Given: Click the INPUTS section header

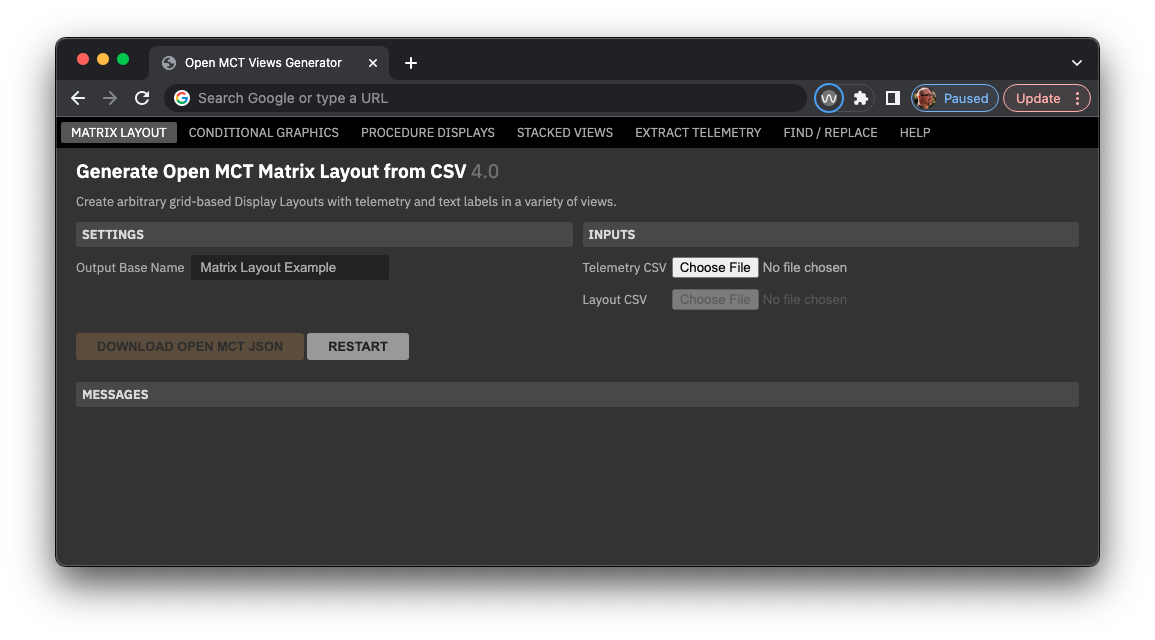Looking at the screenshot, I should pyautogui.click(x=831, y=234).
